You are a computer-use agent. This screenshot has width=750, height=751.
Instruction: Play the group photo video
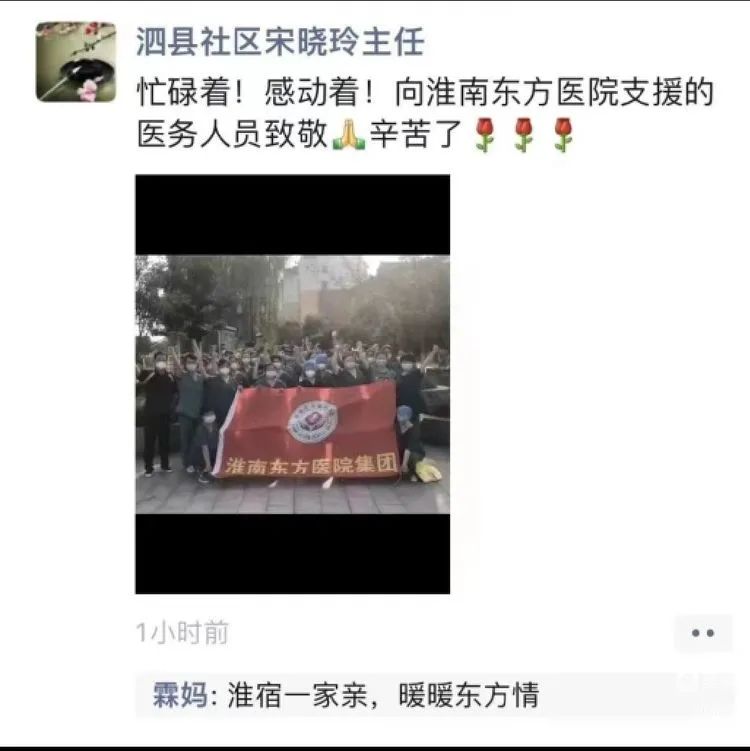[x=293, y=384]
